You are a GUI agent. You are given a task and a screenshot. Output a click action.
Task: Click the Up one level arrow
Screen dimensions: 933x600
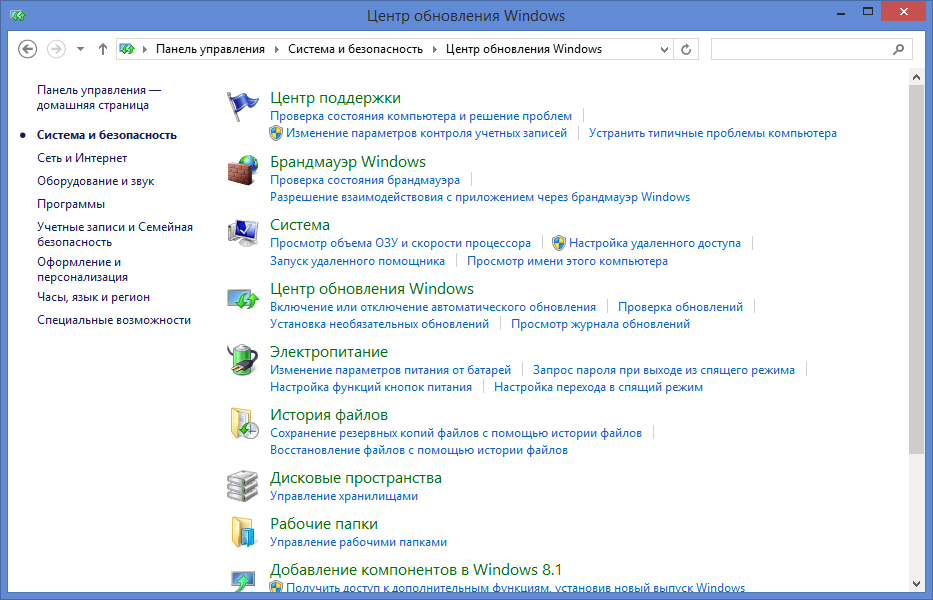tap(102, 49)
